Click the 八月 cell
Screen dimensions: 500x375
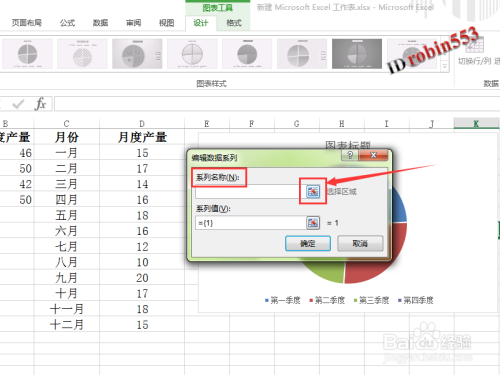(67, 262)
